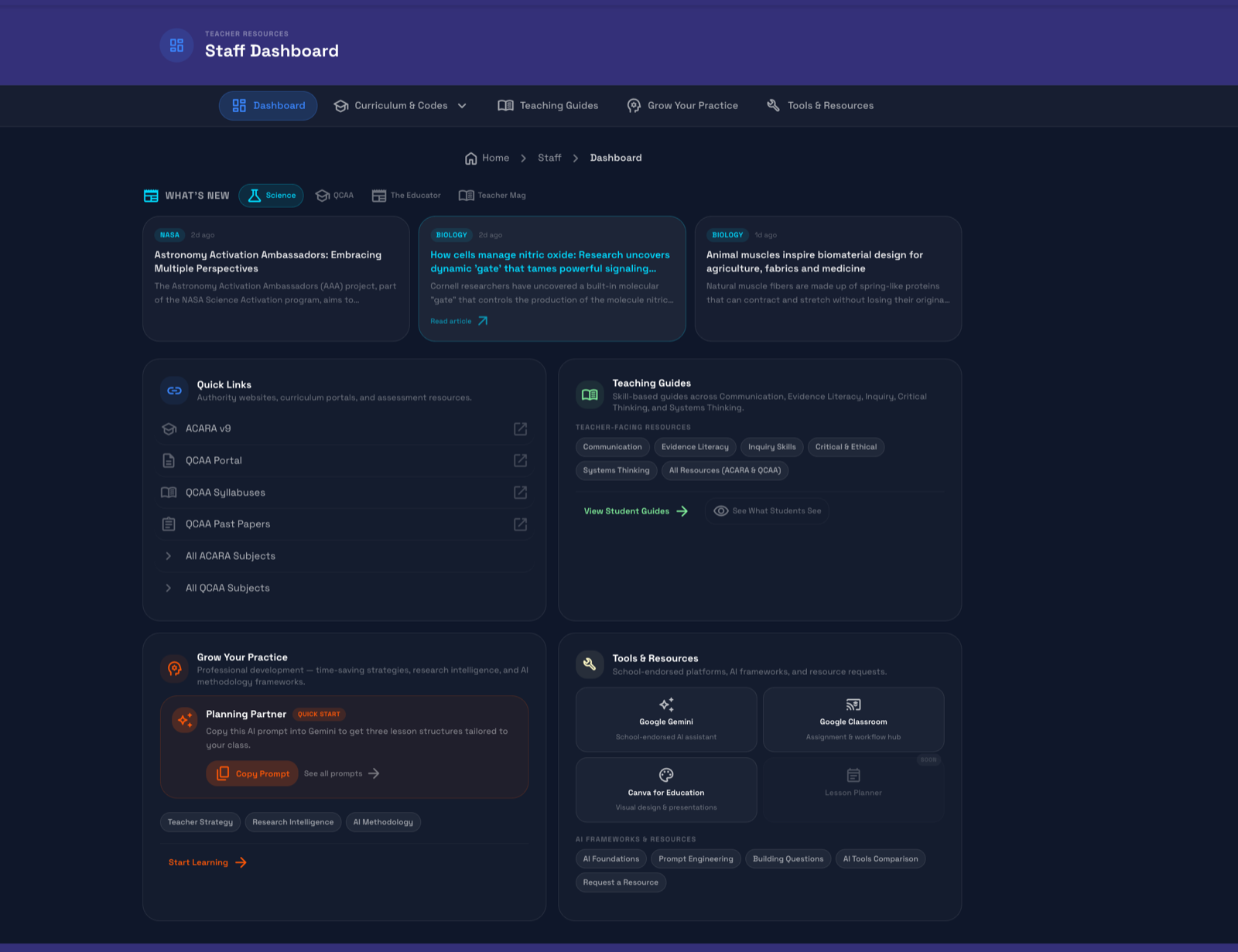Click the View Student Guides arrow icon
Viewport: 1238px width, 952px height.
point(682,511)
